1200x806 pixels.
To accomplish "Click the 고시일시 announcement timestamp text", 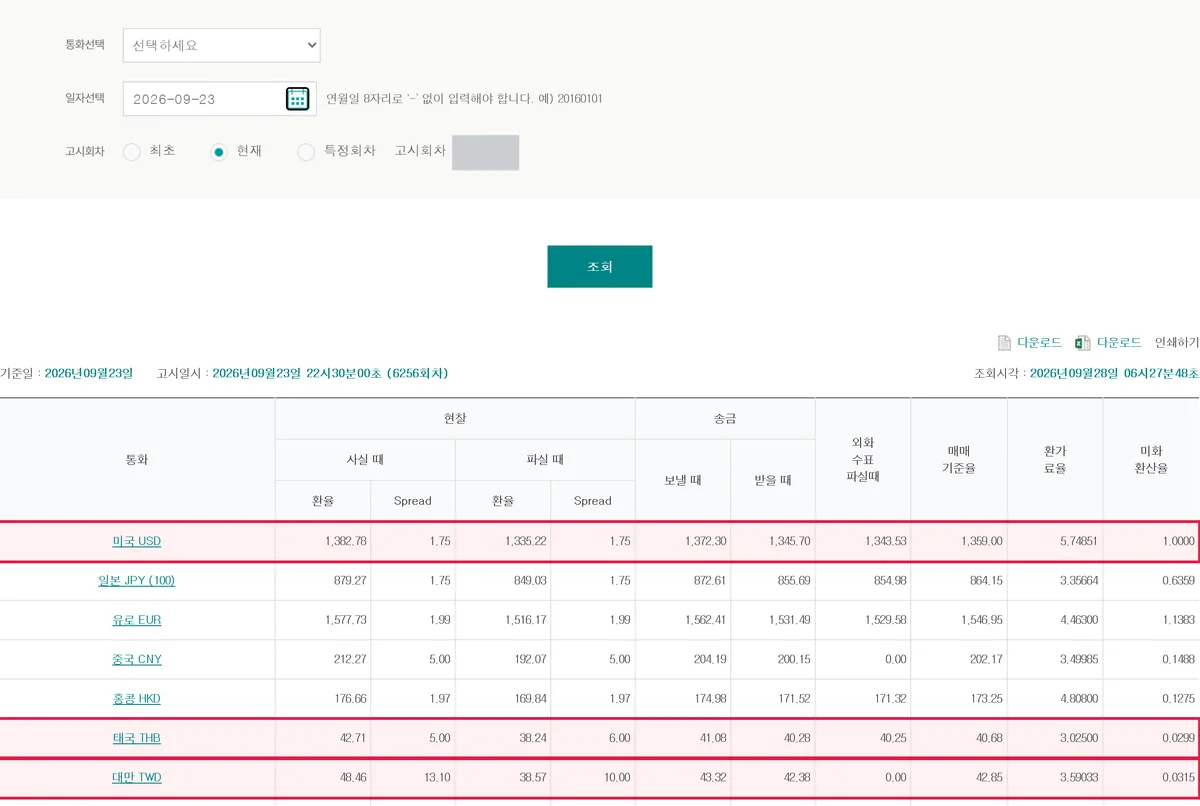I will pyautogui.click(x=303, y=373).
